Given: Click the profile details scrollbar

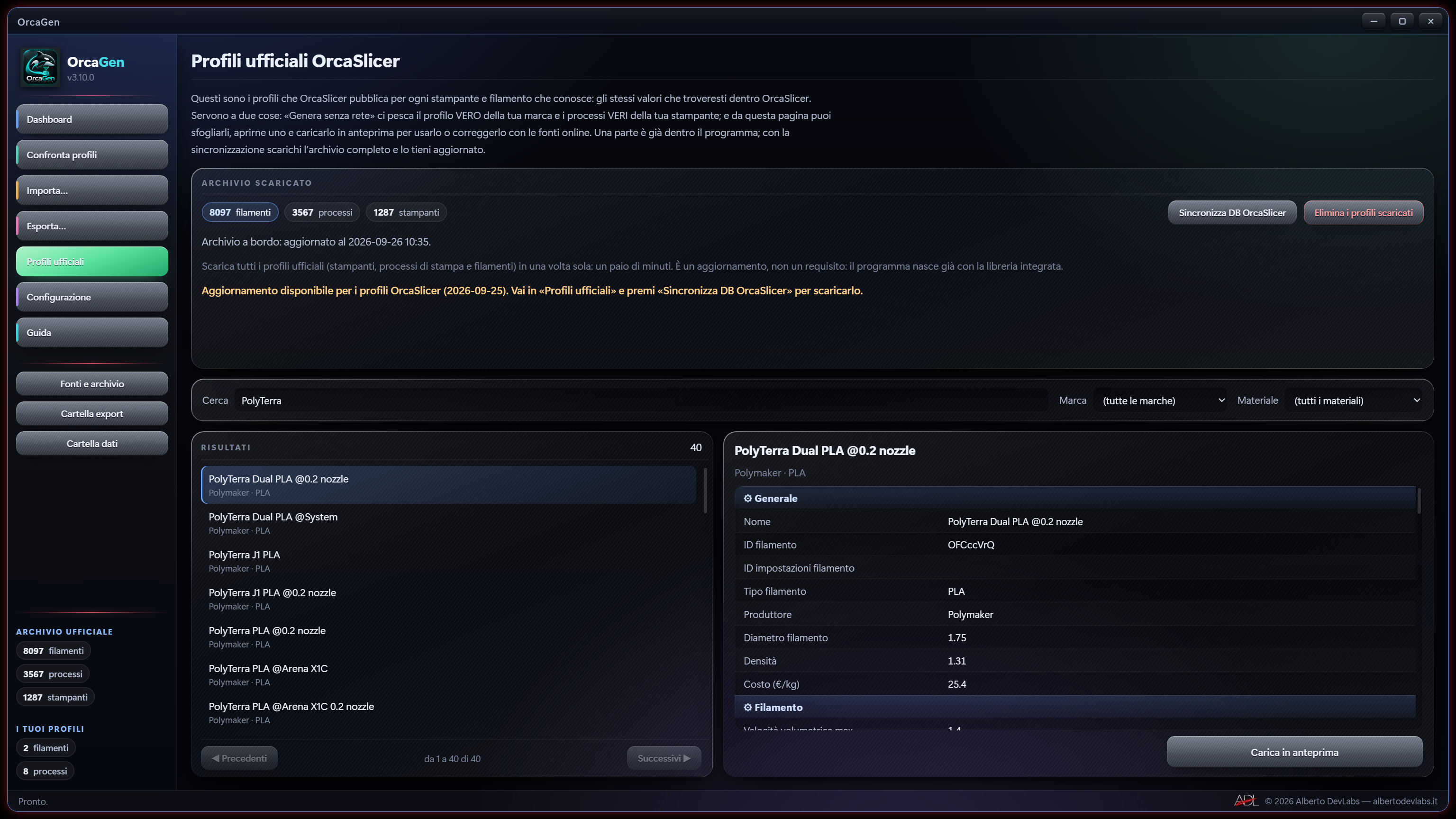Looking at the screenshot, I should [1419, 501].
